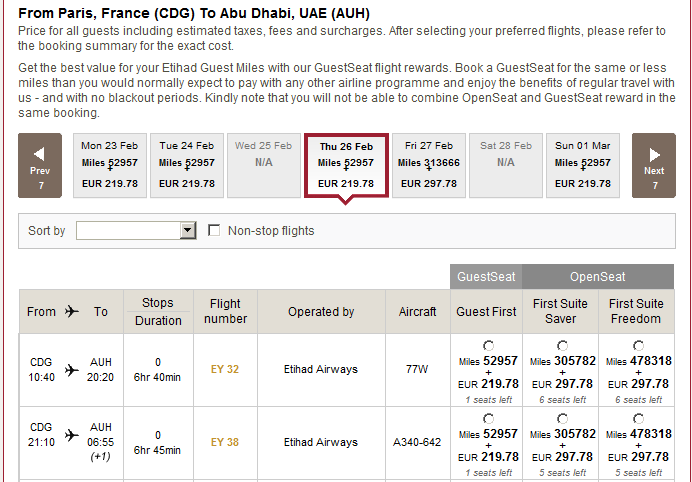This screenshot has width=692, height=482.
Task: Select First Suite Saver radio for EY 32
Action: pyautogui.click(x=562, y=345)
